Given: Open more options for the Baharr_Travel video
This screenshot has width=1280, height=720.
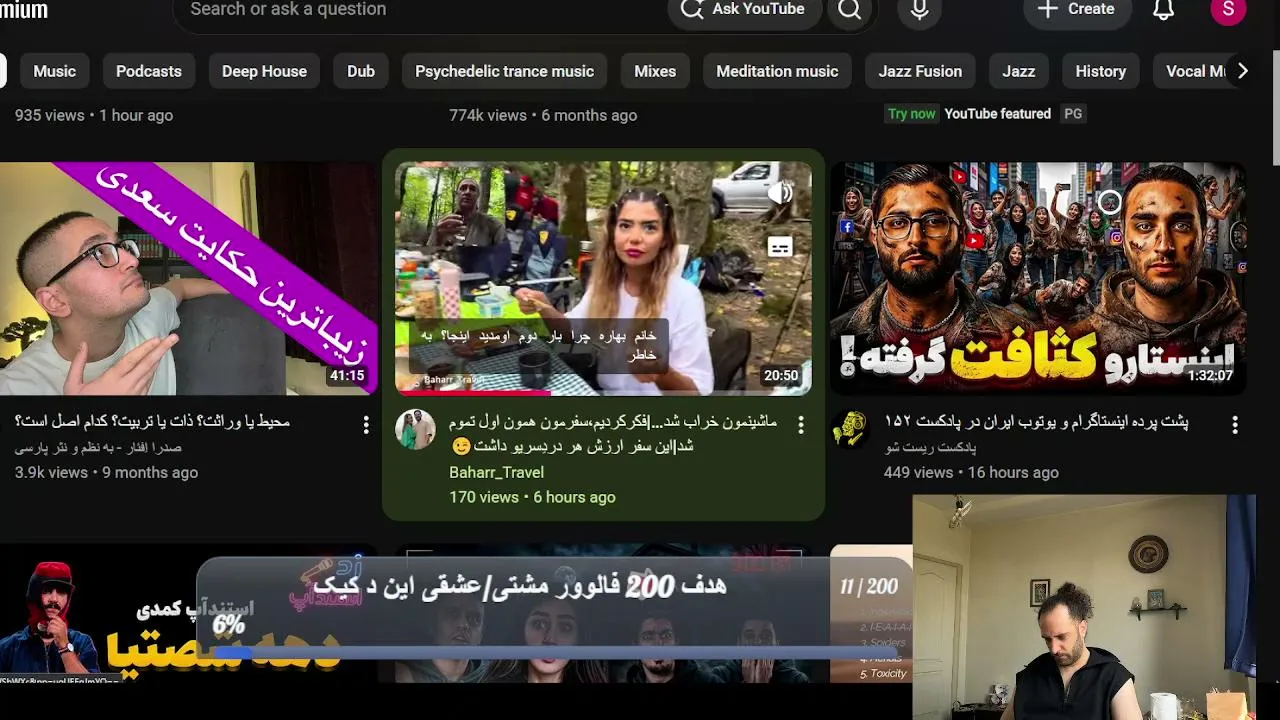Looking at the screenshot, I should pyautogui.click(x=800, y=425).
